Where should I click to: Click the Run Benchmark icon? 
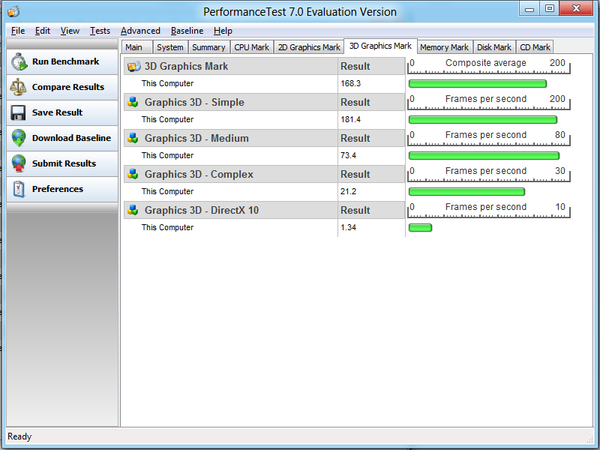pyautogui.click(x=18, y=62)
